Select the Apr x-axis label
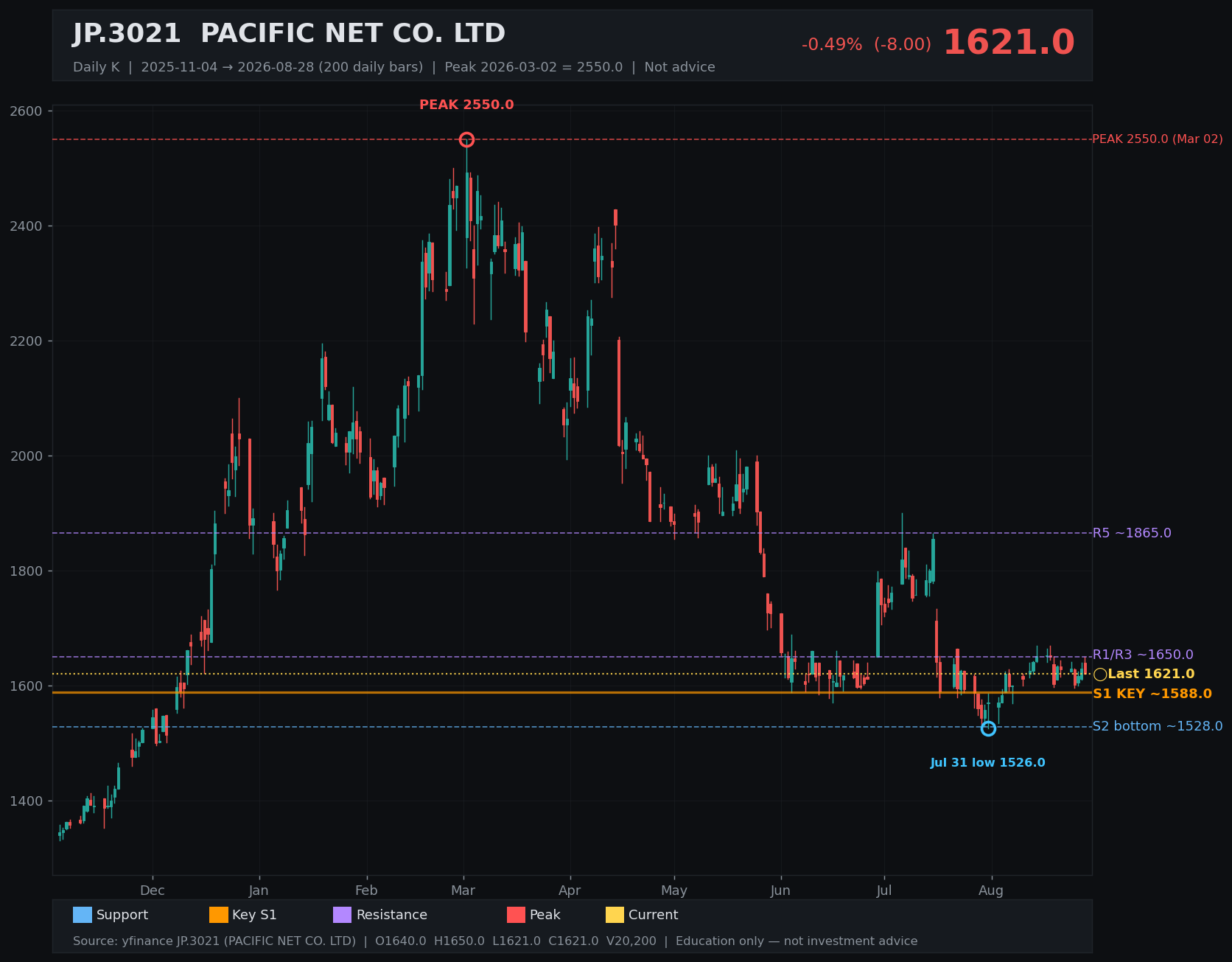The image size is (1232, 962). tap(570, 890)
